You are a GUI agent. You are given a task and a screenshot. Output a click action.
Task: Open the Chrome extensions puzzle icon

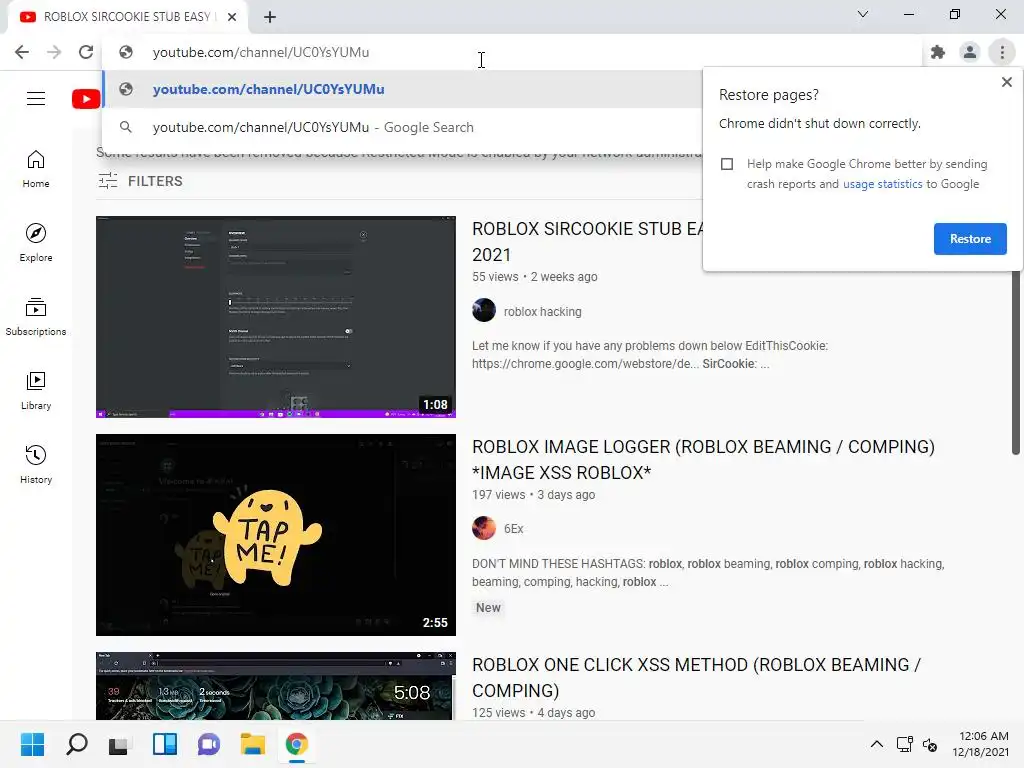click(x=938, y=52)
